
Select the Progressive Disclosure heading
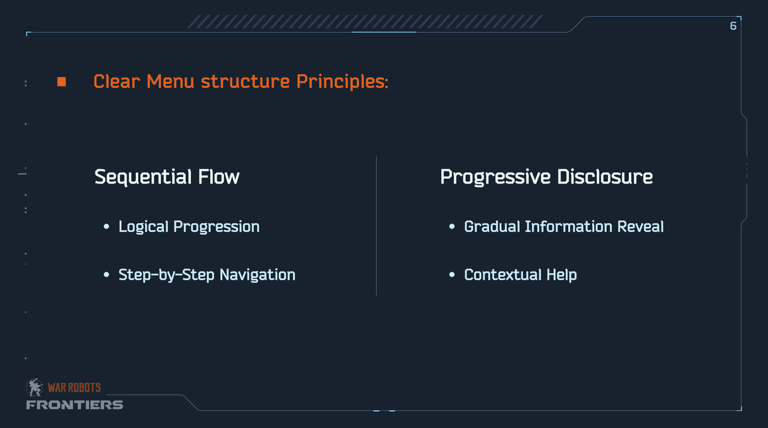pos(546,177)
